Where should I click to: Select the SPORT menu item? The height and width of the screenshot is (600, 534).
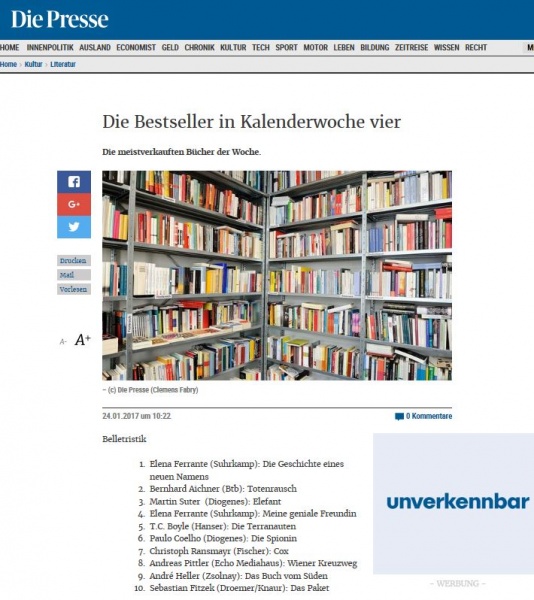[x=286, y=47]
